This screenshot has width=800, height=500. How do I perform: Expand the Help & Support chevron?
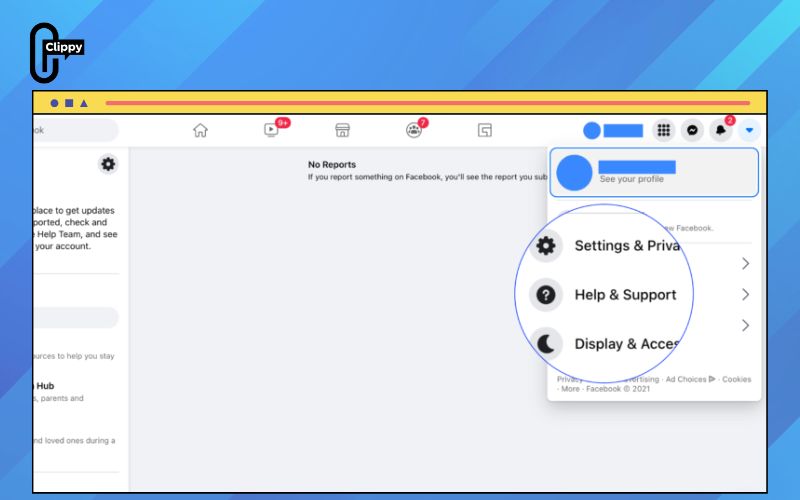[745, 294]
